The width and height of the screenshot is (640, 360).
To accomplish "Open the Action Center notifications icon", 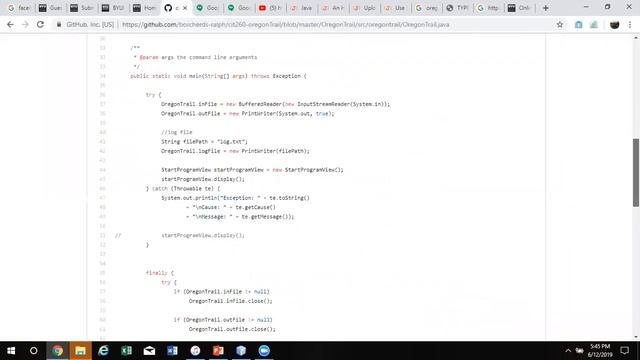I will (624, 351).
